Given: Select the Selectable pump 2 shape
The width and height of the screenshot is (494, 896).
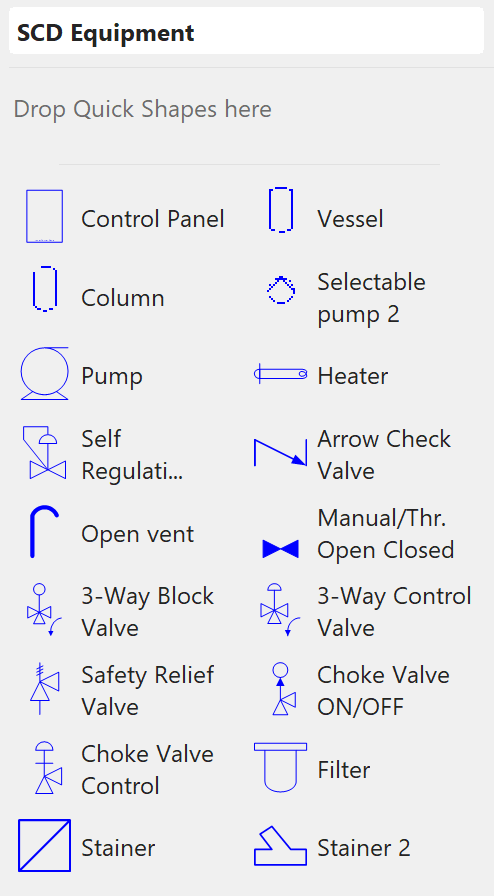Looking at the screenshot, I should click(x=281, y=290).
